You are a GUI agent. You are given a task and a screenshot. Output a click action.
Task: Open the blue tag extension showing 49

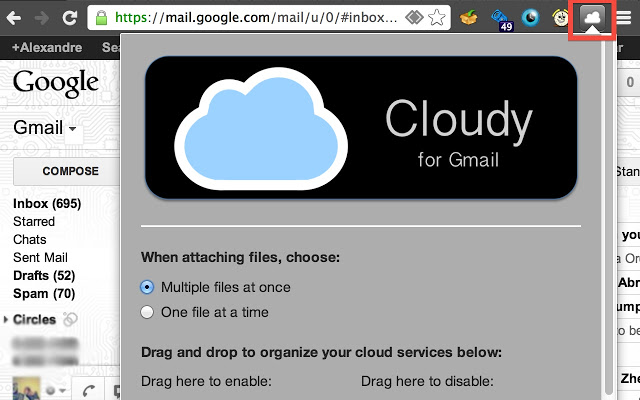click(x=501, y=17)
